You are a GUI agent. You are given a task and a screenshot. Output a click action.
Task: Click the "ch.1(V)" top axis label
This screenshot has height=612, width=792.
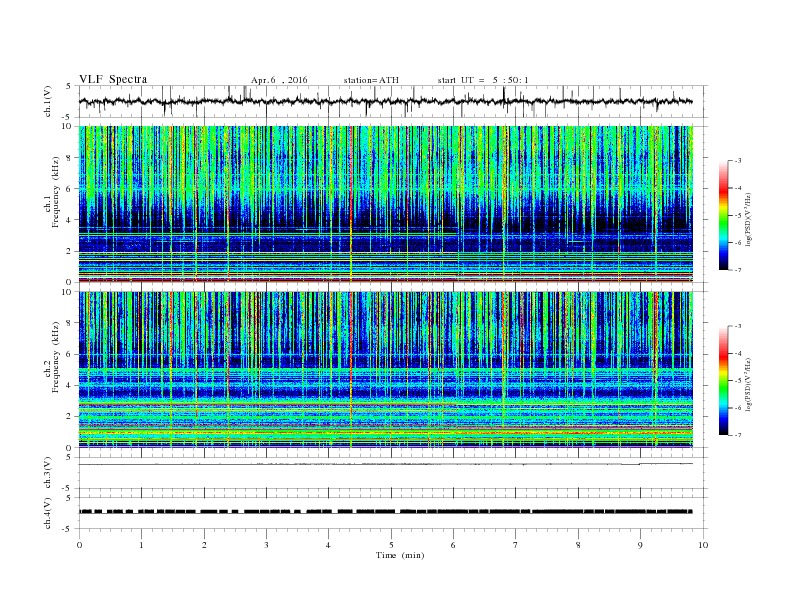[x=48, y=101]
